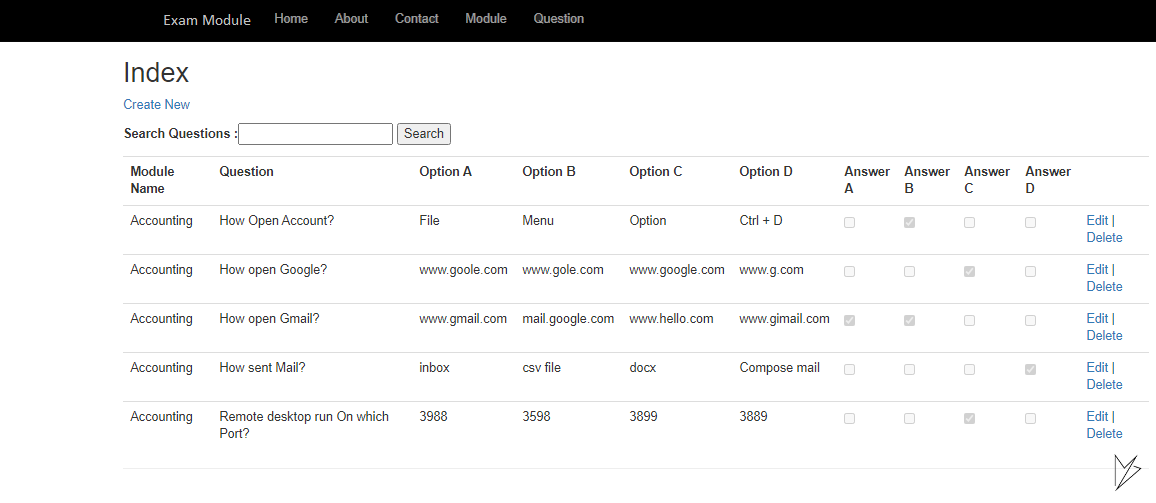This screenshot has width=1156, height=503.
Task: Navigate to the Contact page
Action: 417,18
